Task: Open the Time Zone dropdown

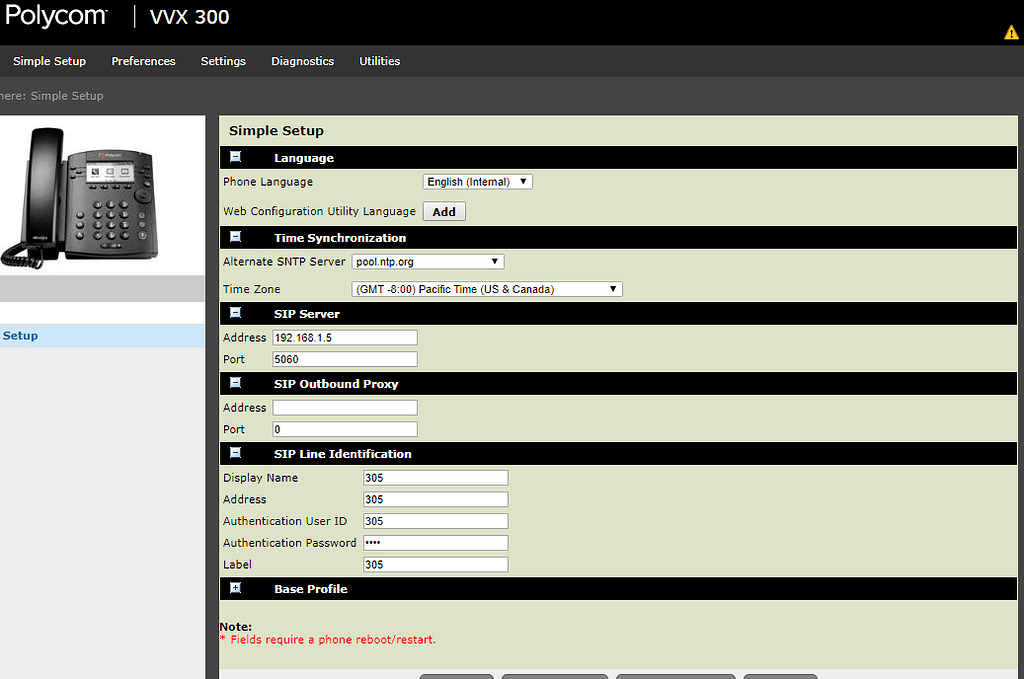Action: [486, 288]
